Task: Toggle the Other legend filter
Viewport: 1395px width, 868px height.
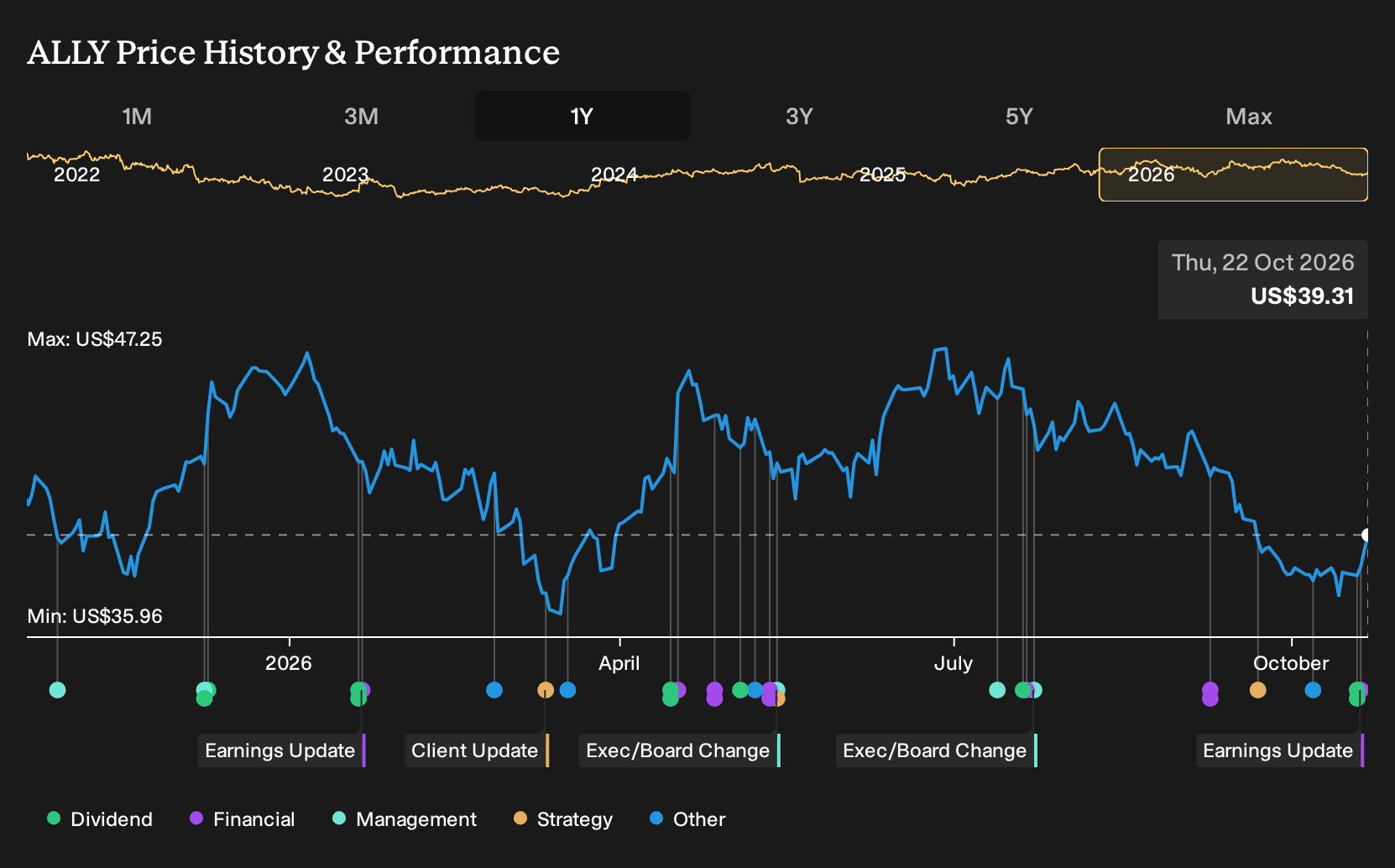Action: 687,819
